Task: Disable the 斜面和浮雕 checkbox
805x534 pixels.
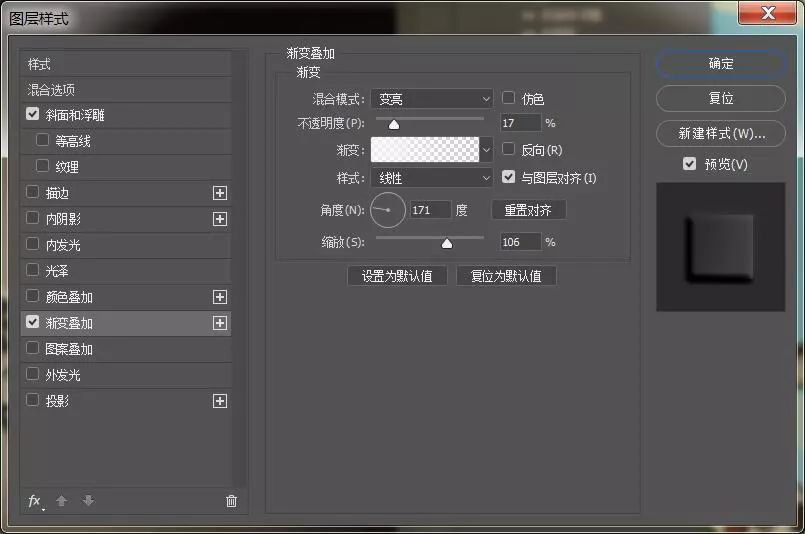Action: click(33, 115)
